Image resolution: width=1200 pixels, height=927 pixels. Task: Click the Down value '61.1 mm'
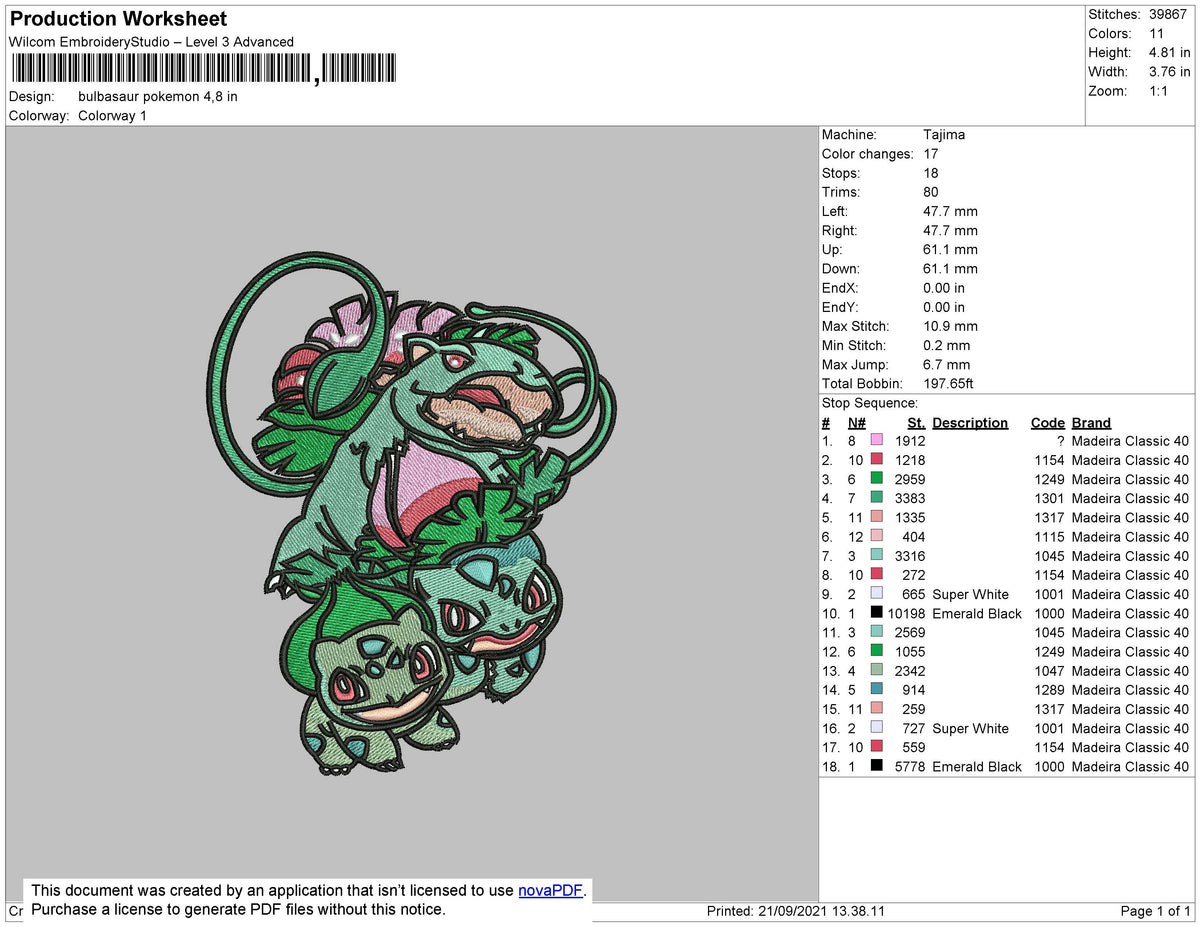coord(950,269)
